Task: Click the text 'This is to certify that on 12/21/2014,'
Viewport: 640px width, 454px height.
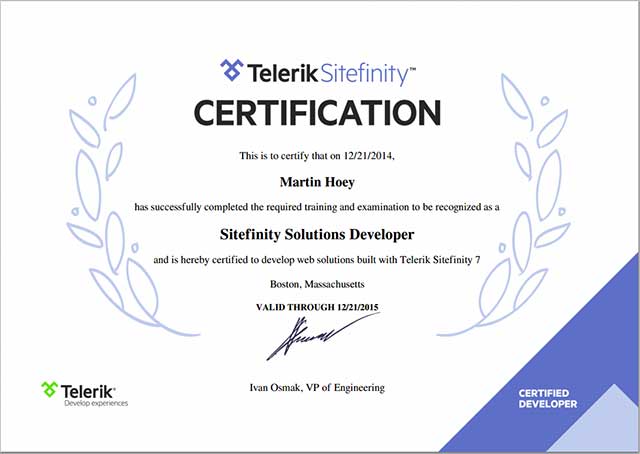Action: [317, 156]
